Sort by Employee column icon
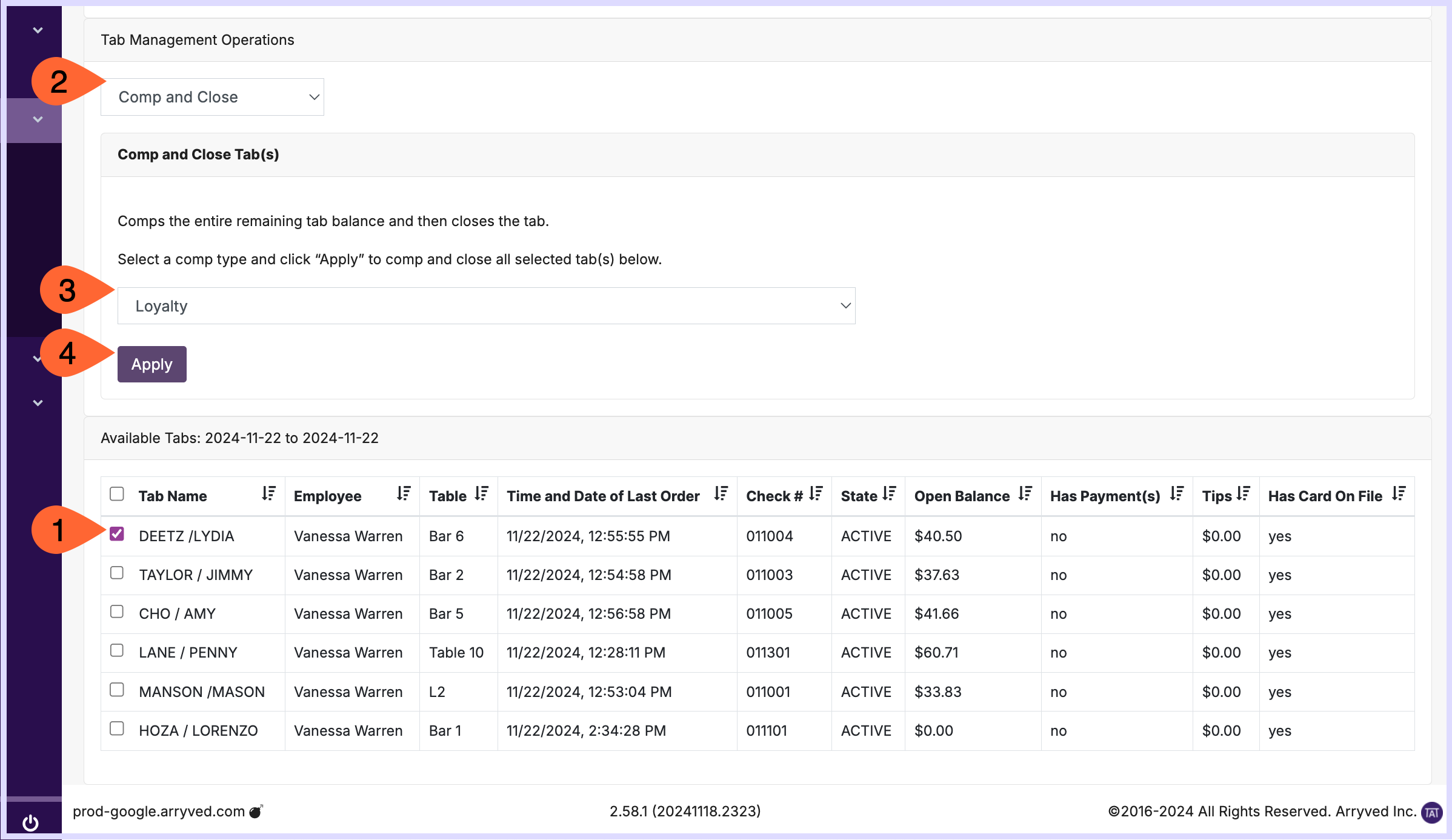 click(404, 494)
